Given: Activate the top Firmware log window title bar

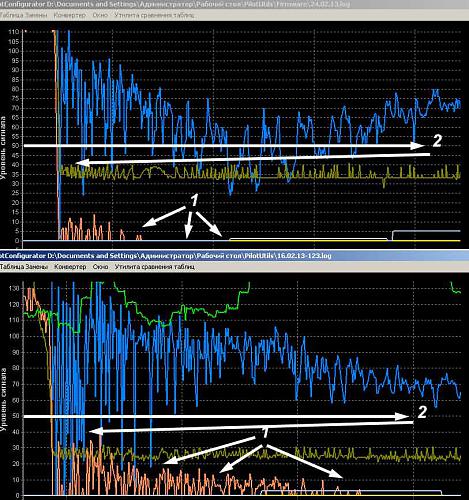Looking at the screenshot, I should 234,4.
